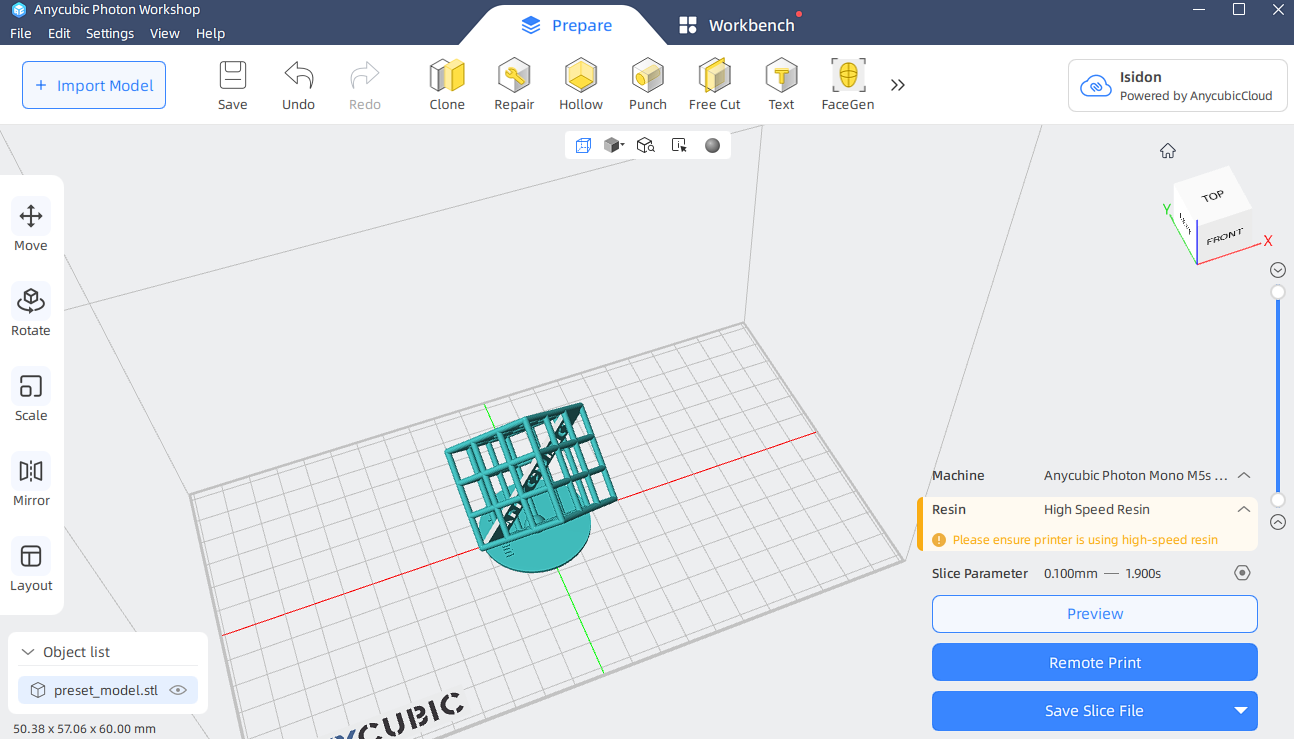Expand more toolbar tools with double chevron
Screen dimensions: 1294x739
pyautogui.click(x=898, y=85)
